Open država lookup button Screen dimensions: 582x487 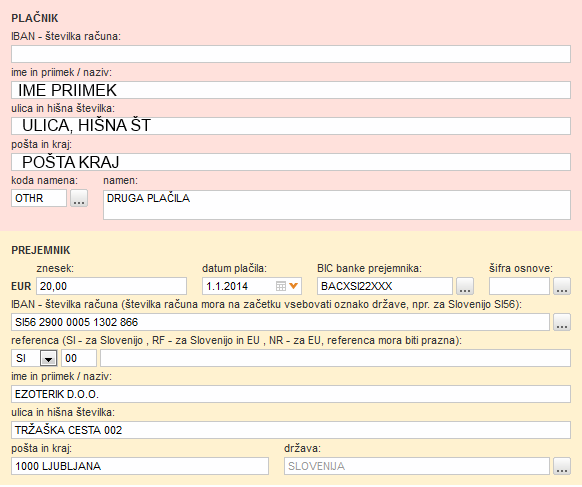coord(562,466)
